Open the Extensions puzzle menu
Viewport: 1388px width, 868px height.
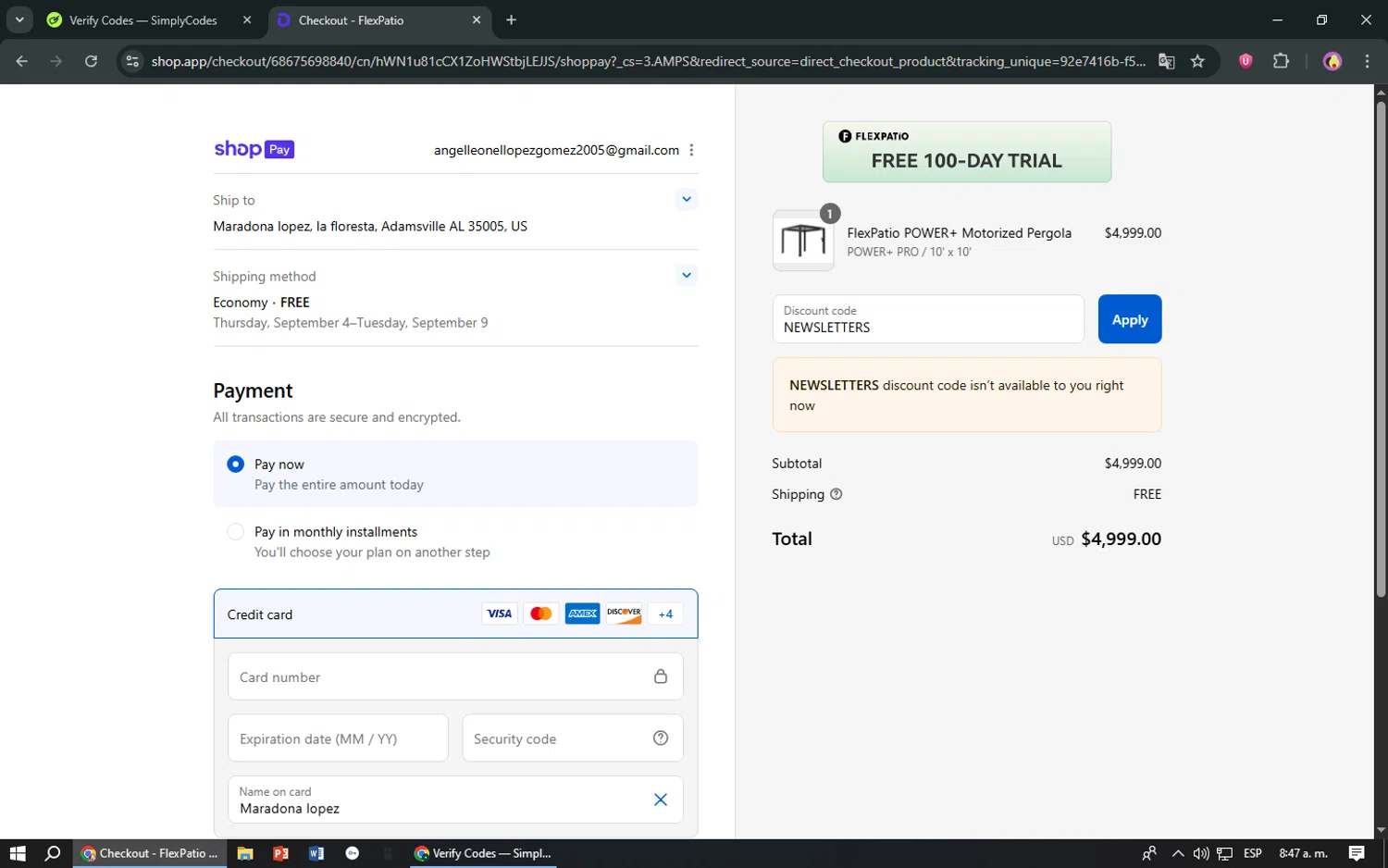(x=1281, y=61)
